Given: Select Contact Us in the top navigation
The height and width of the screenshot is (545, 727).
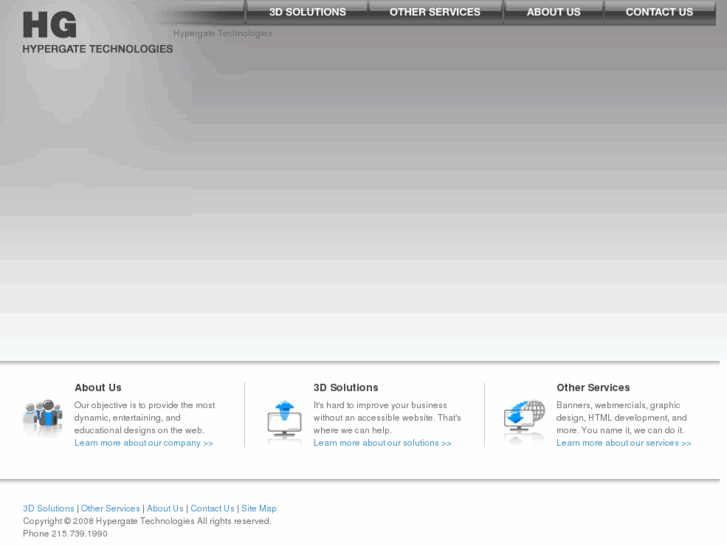Looking at the screenshot, I should (x=659, y=12).
